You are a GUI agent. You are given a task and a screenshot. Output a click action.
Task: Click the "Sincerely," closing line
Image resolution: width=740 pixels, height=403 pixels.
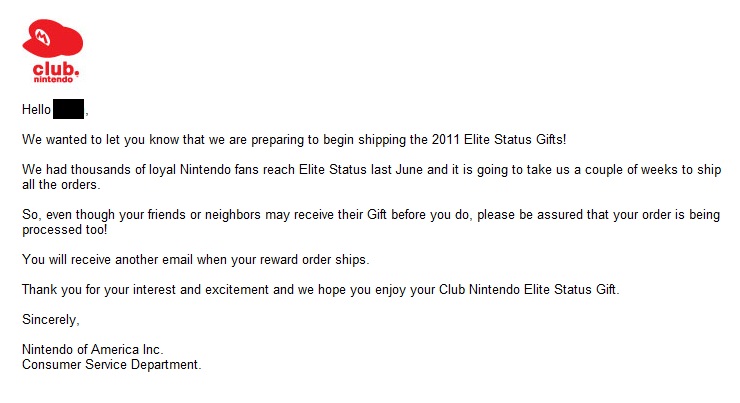(50, 320)
